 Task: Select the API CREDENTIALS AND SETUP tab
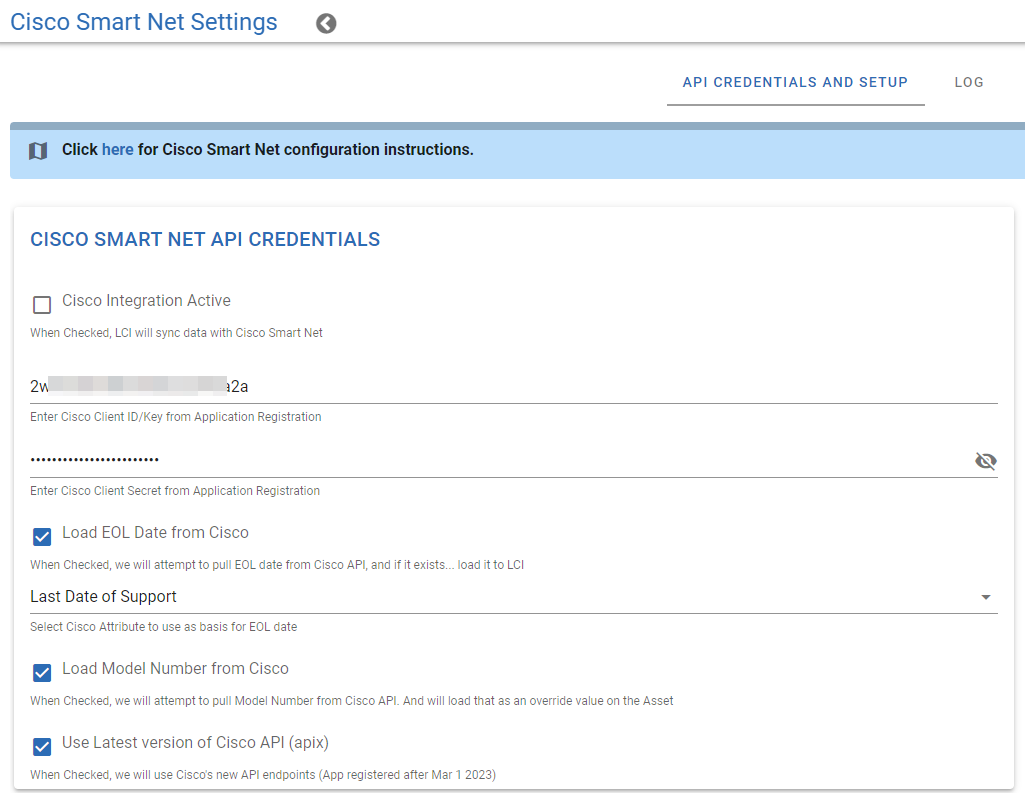(x=795, y=82)
